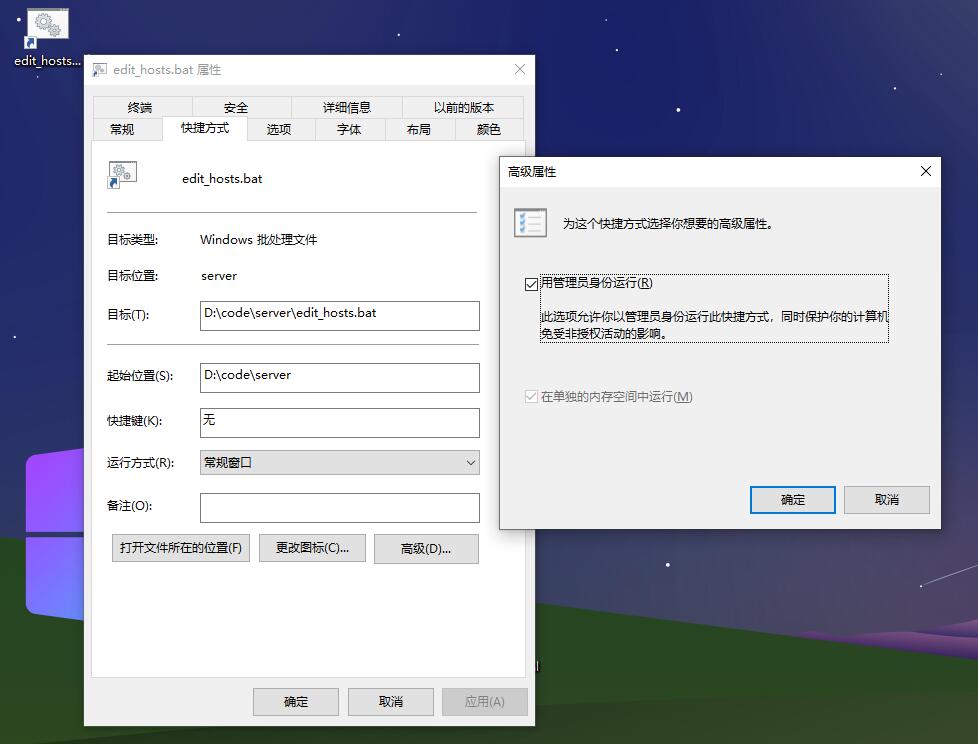Image resolution: width=978 pixels, height=744 pixels.
Task: Click the edit_hosts.bat name text field
Action: [222, 179]
